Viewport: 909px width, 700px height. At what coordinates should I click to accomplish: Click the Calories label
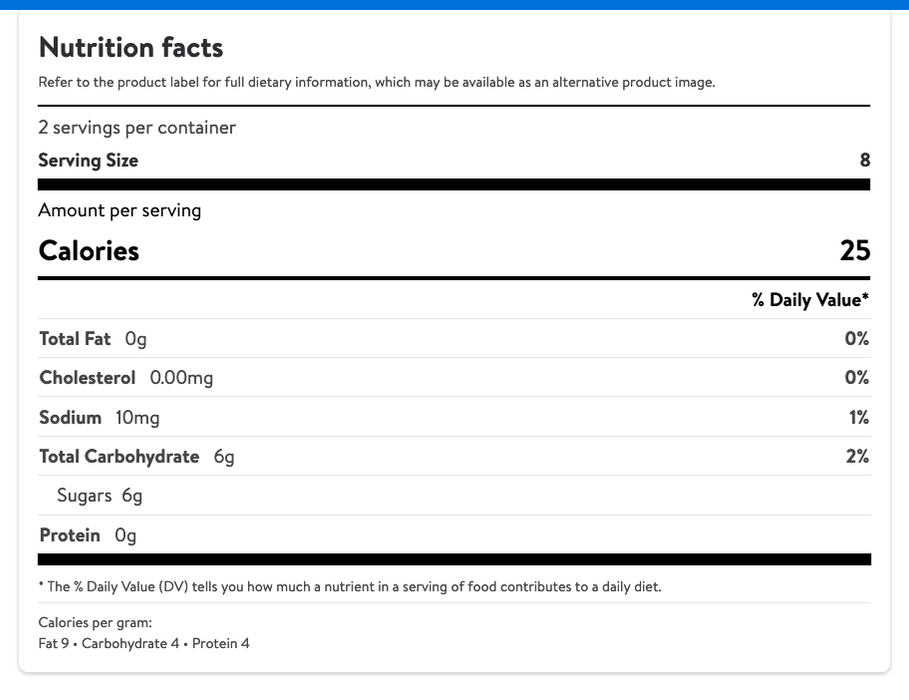pos(89,251)
